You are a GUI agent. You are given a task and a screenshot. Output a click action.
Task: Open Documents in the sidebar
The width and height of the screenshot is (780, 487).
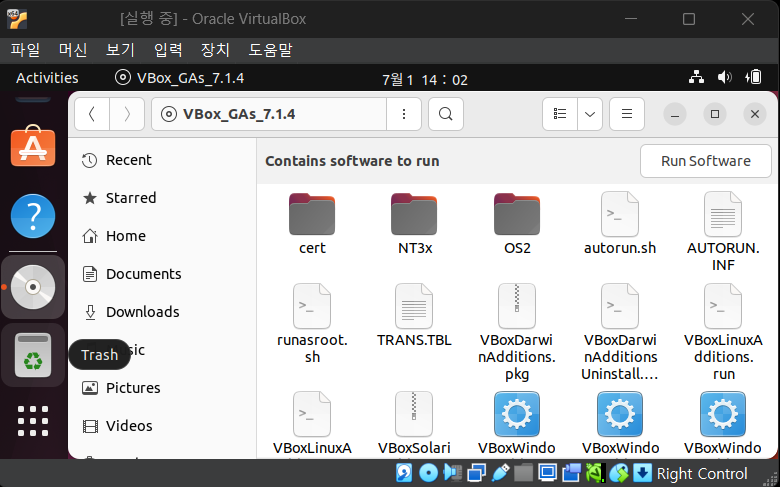pos(162,274)
